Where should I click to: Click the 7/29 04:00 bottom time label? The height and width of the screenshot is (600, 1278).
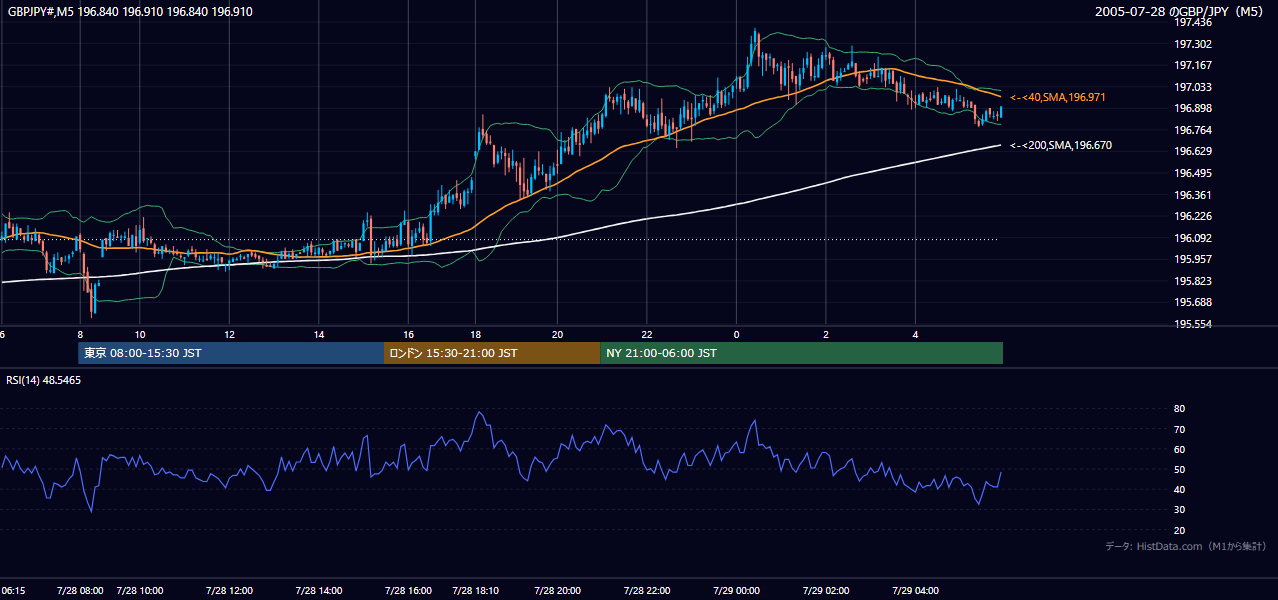click(x=916, y=591)
